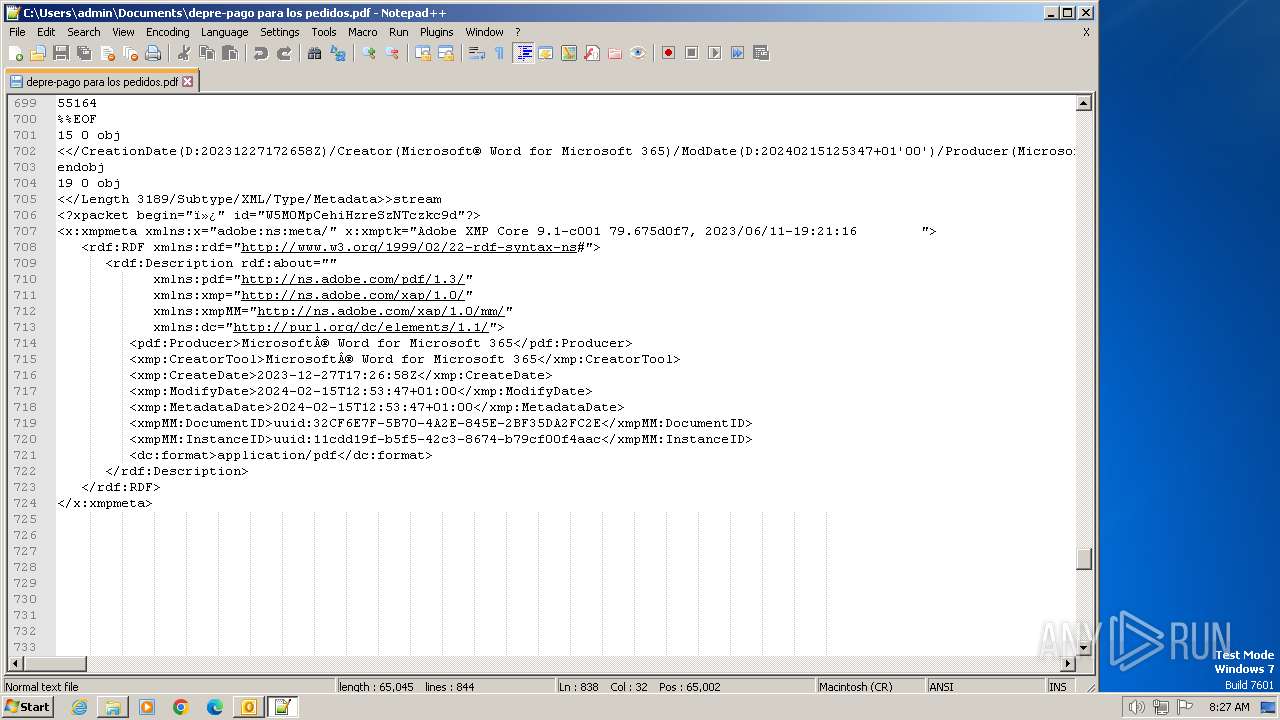Toggle synchronized vertical scrolling

click(423, 53)
